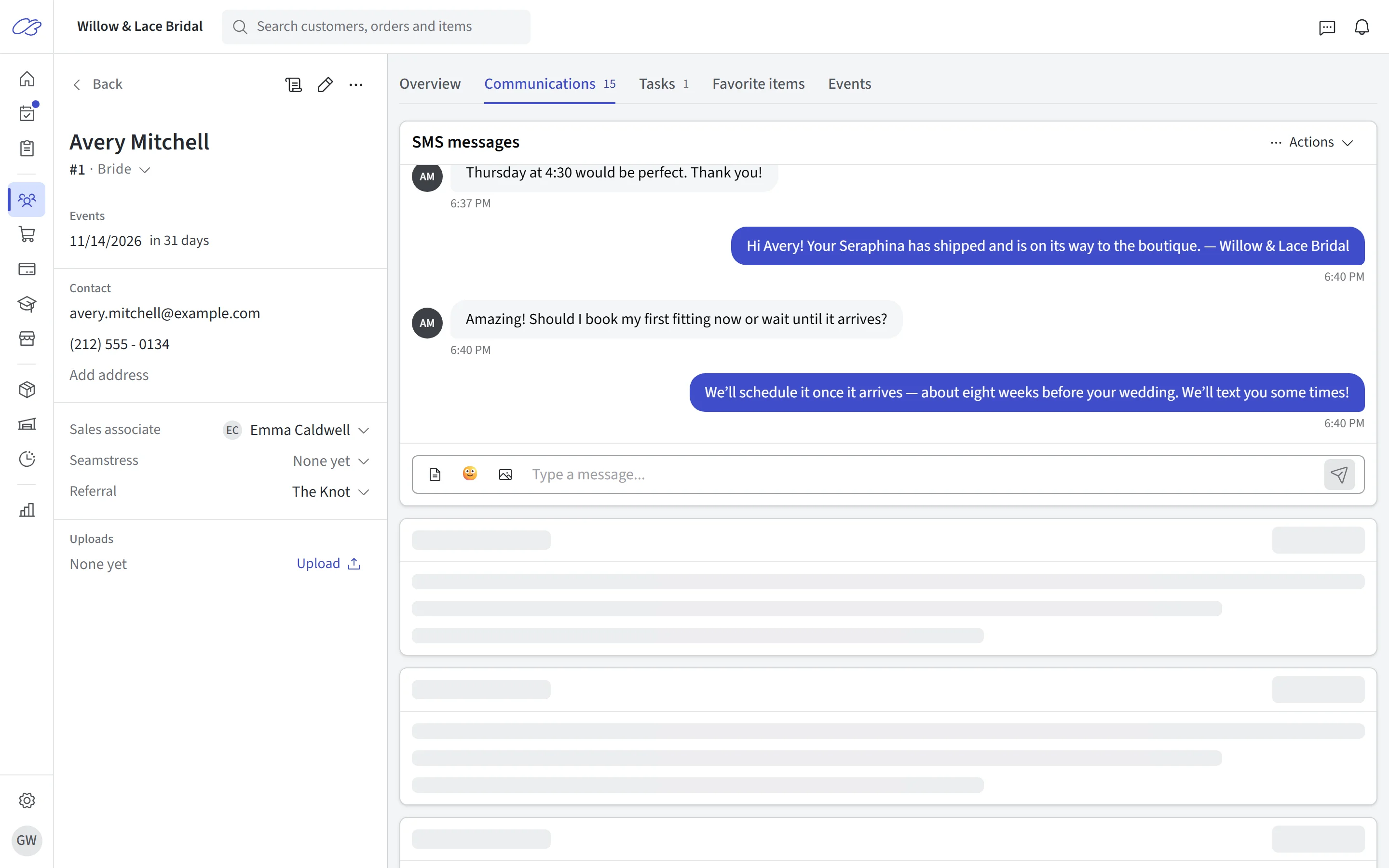Go Back to the customer list
Screen dimensions: 1389x868
click(x=97, y=84)
